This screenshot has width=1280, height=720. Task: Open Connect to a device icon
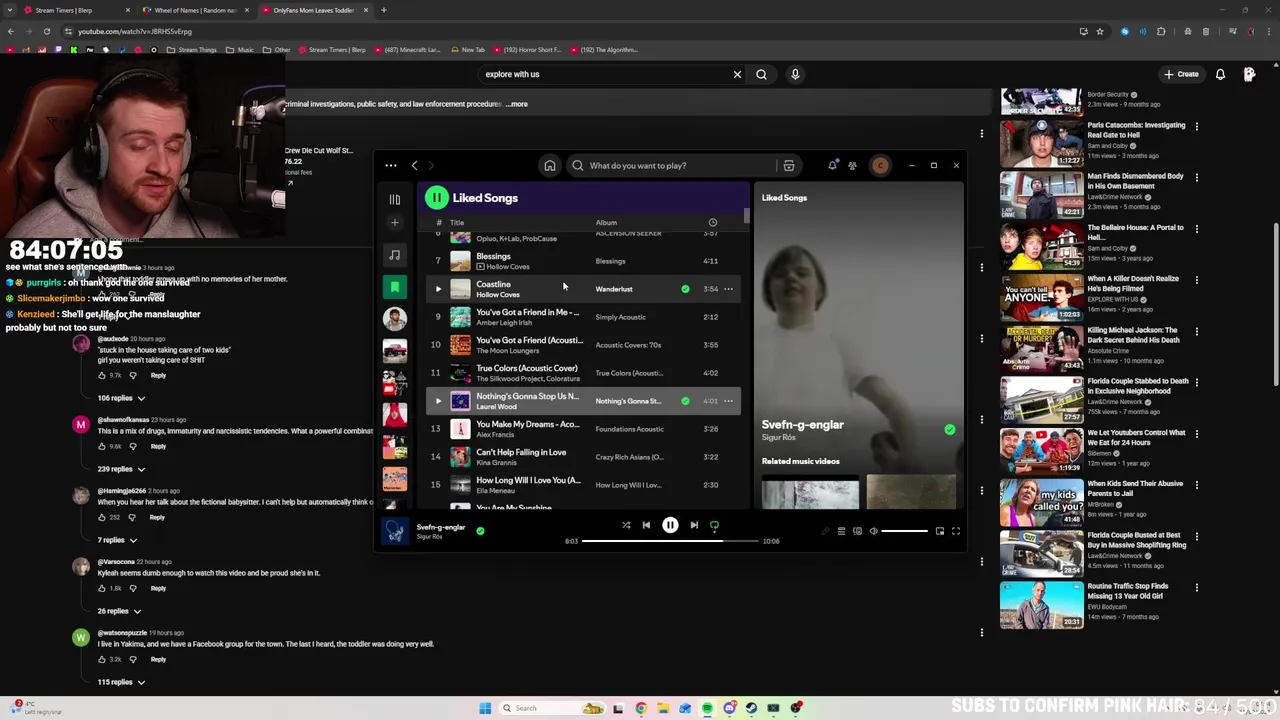coord(857,531)
